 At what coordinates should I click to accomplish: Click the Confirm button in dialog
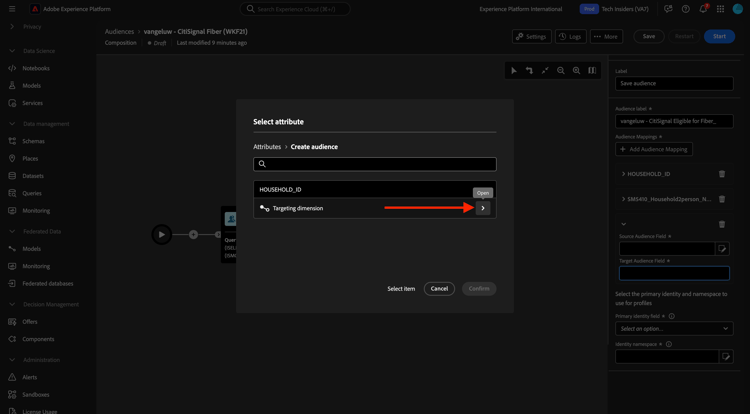coord(479,289)
